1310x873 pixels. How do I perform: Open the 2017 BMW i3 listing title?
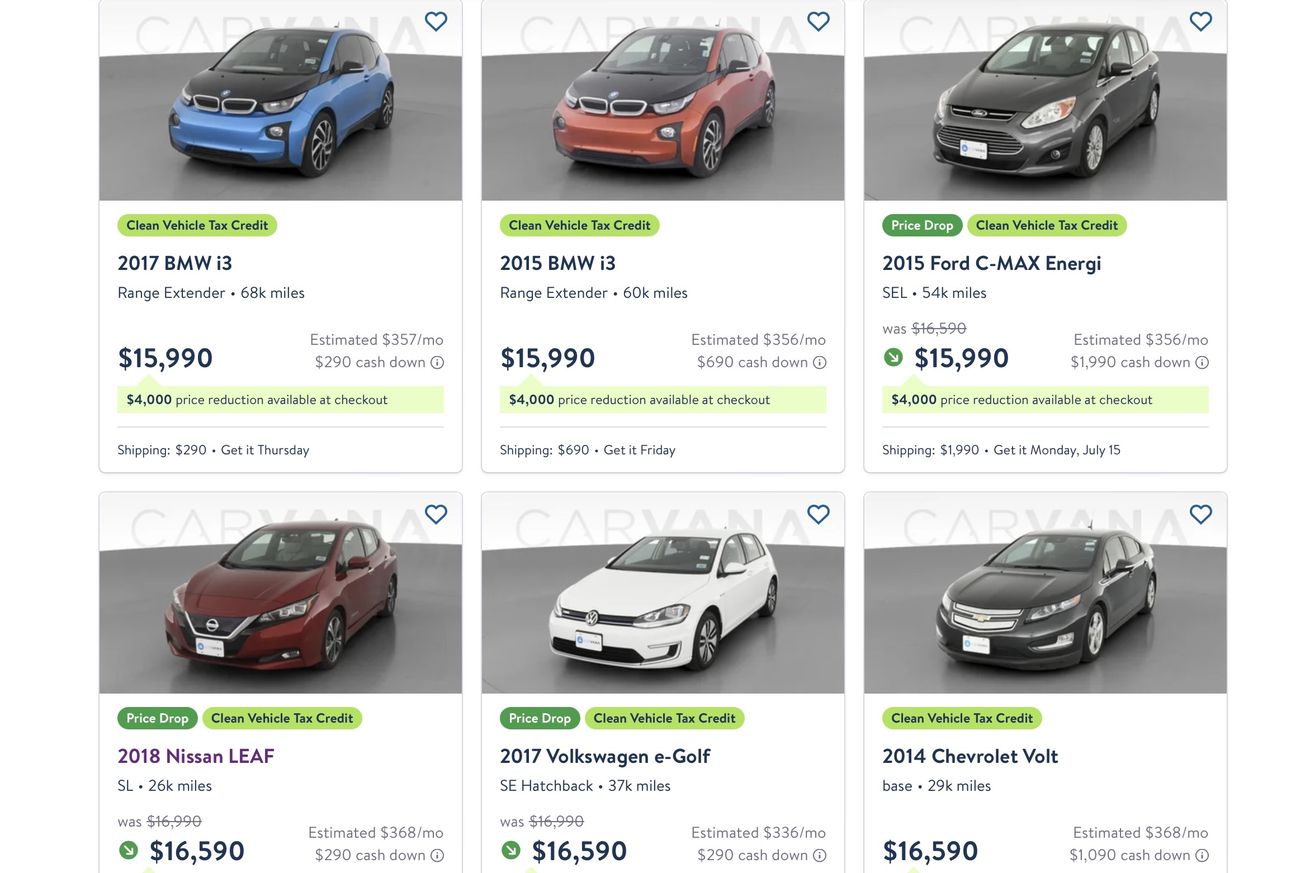point(175,263)
